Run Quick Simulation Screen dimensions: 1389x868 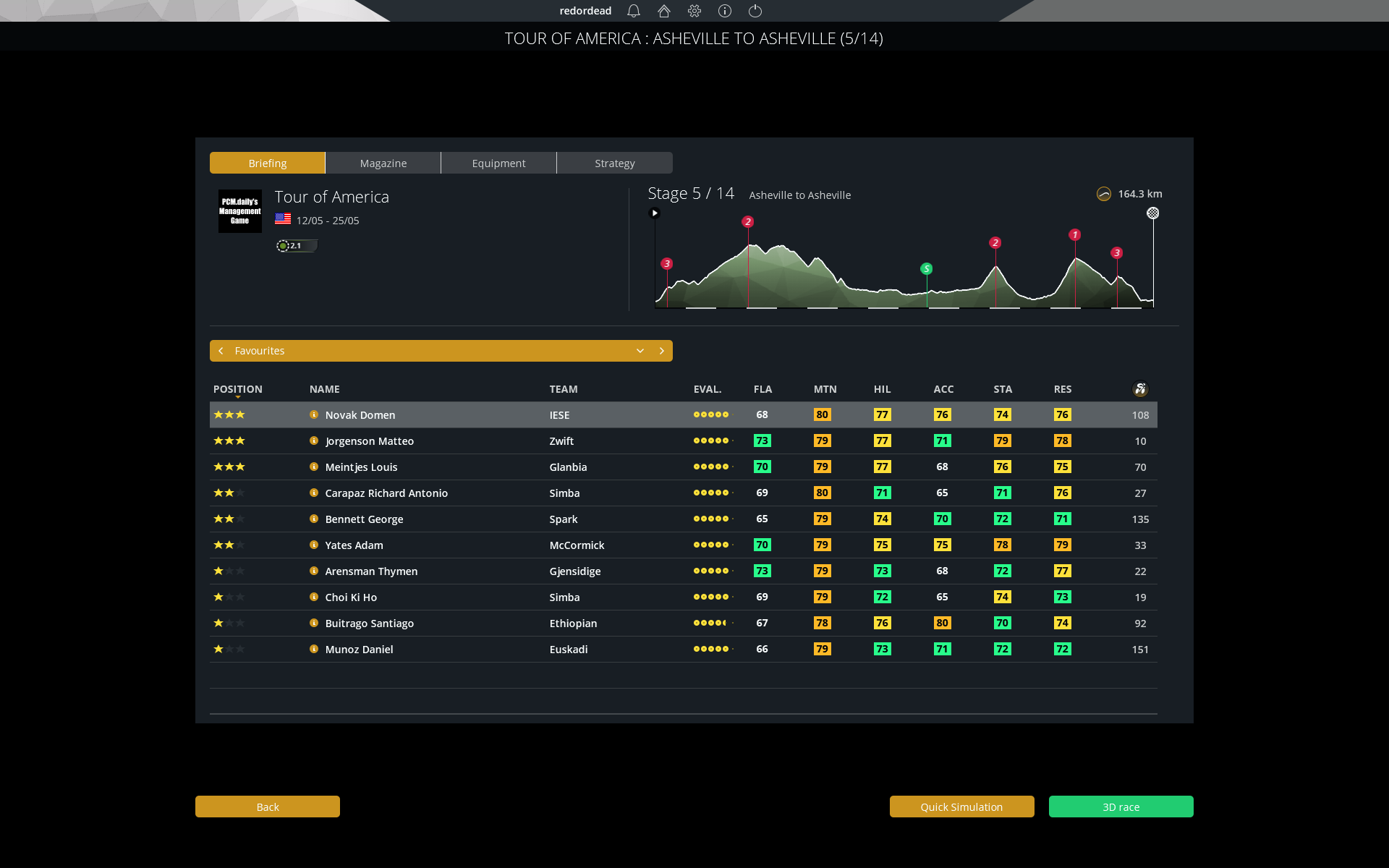(961, 807)
